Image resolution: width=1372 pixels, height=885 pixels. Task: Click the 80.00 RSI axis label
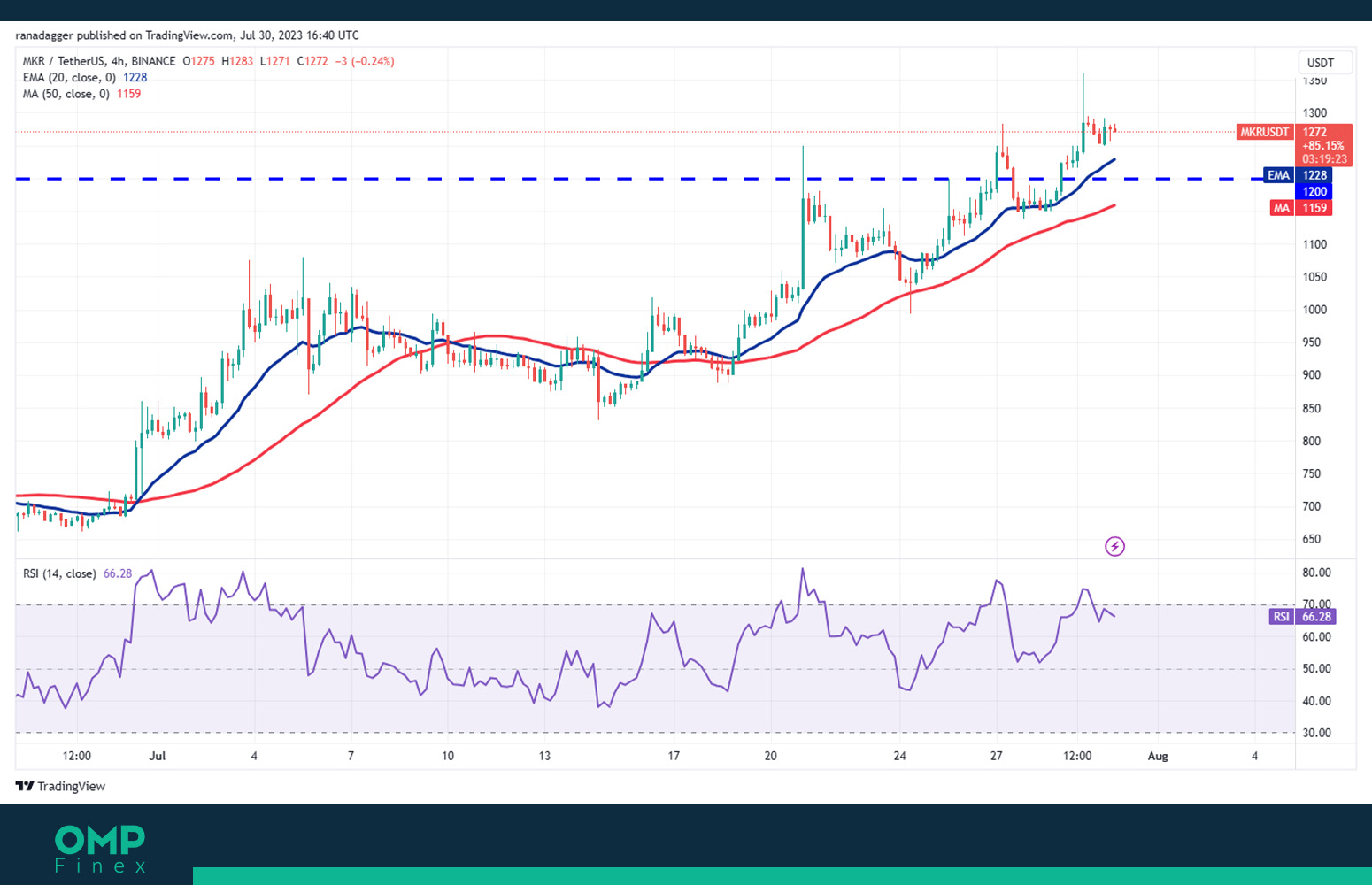tap(1316, 573)
